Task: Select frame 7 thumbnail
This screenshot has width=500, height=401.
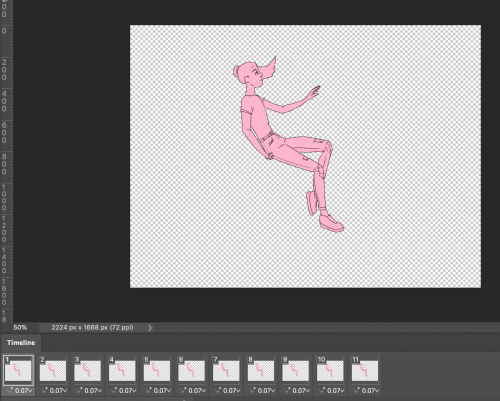Action: (x=226, y=370)
